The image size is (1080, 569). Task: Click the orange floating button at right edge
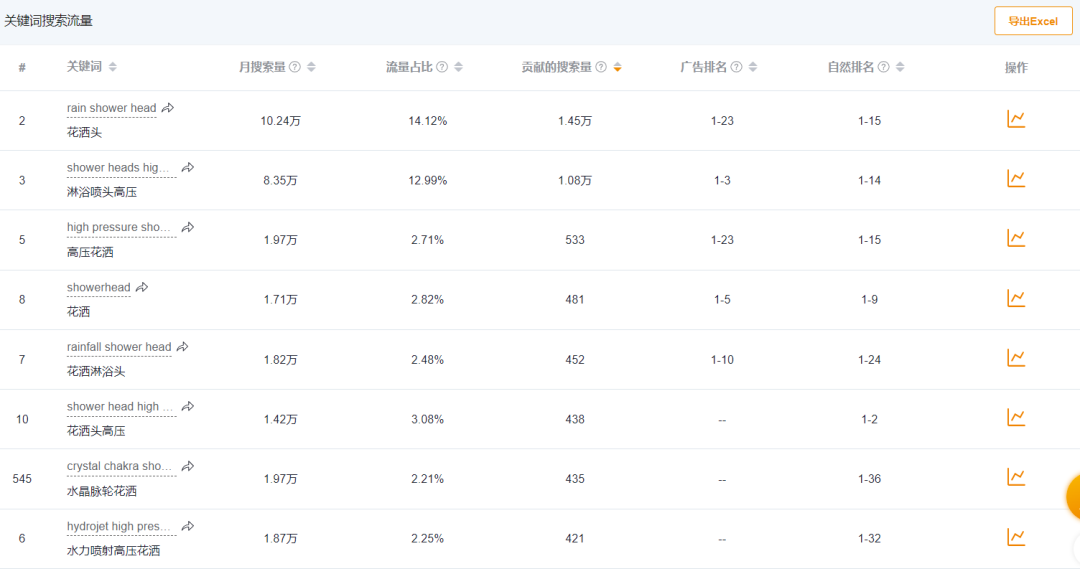[x=1073, y=497]
